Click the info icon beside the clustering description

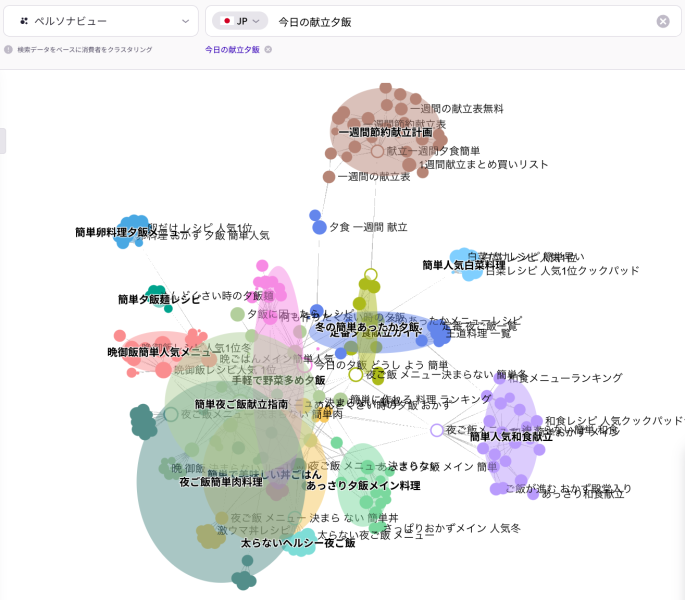coord(8,49)
